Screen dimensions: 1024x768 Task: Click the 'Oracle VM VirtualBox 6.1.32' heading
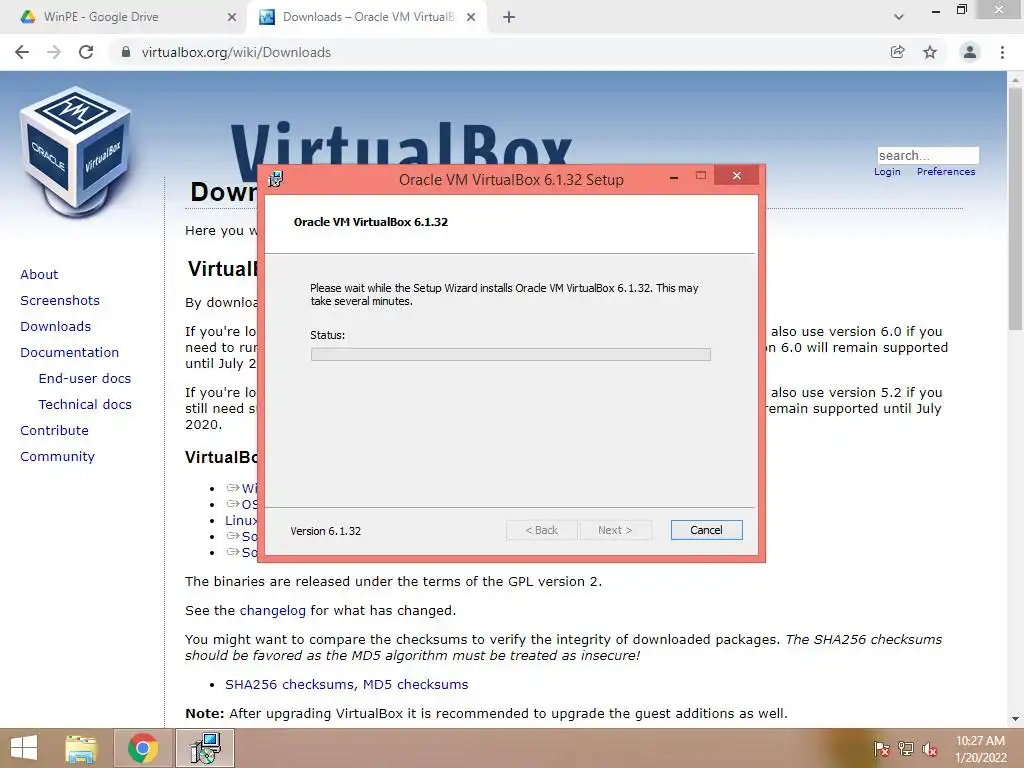point(371,222)
